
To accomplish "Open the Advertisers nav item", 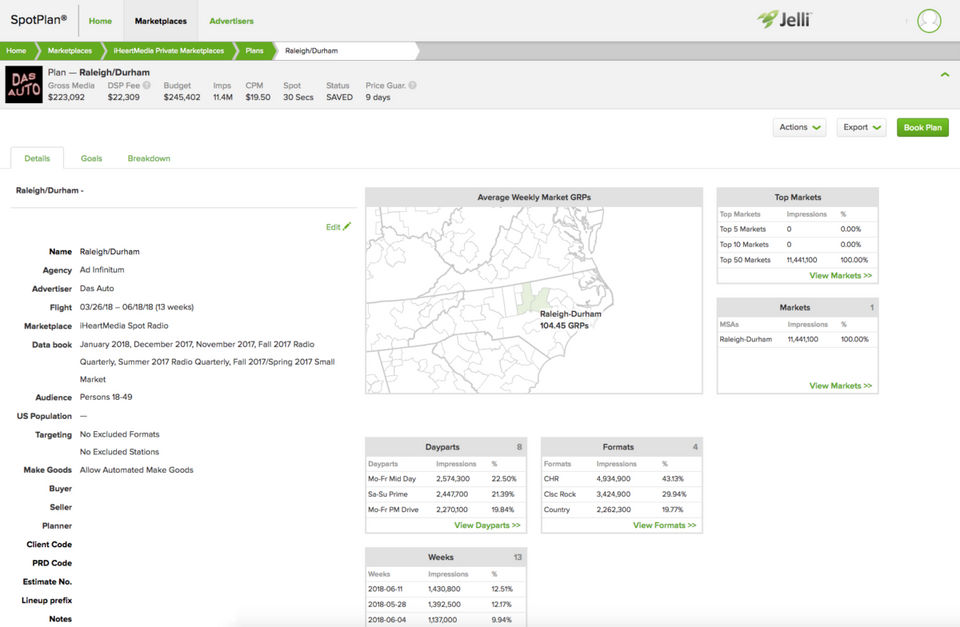I will click(x=231, y=21).
